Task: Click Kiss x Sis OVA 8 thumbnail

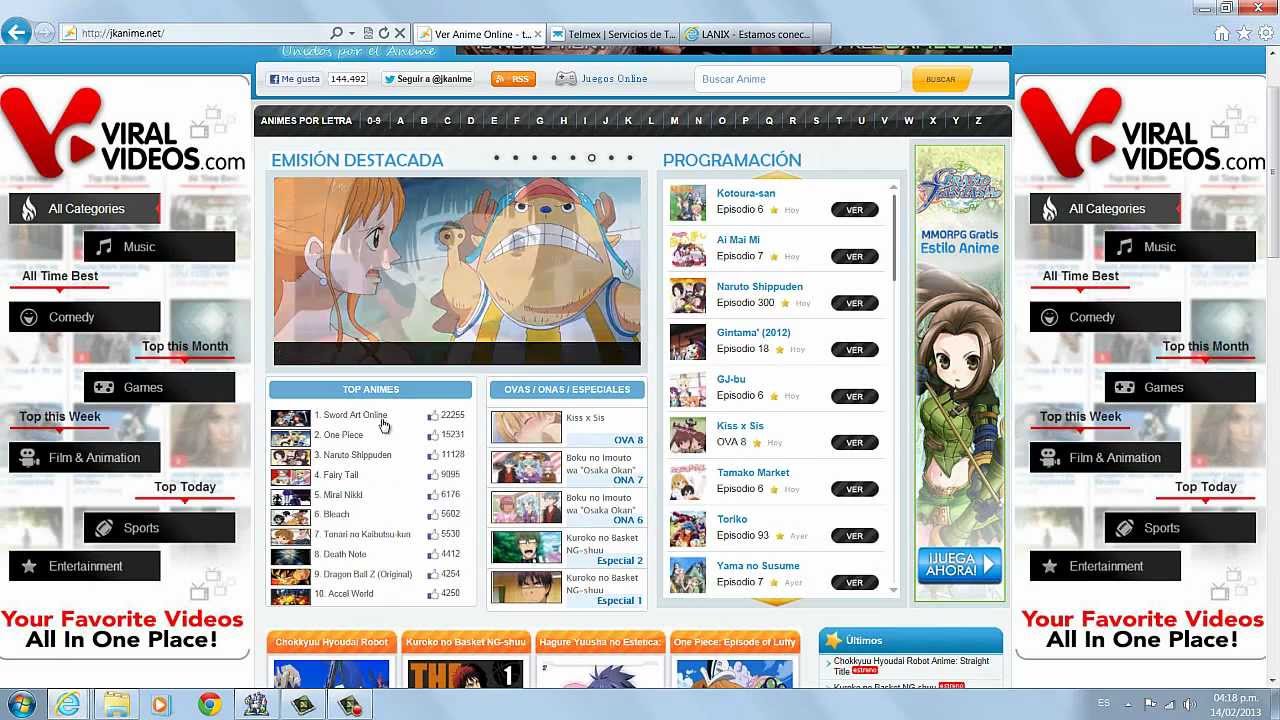Action: [526, 427]
